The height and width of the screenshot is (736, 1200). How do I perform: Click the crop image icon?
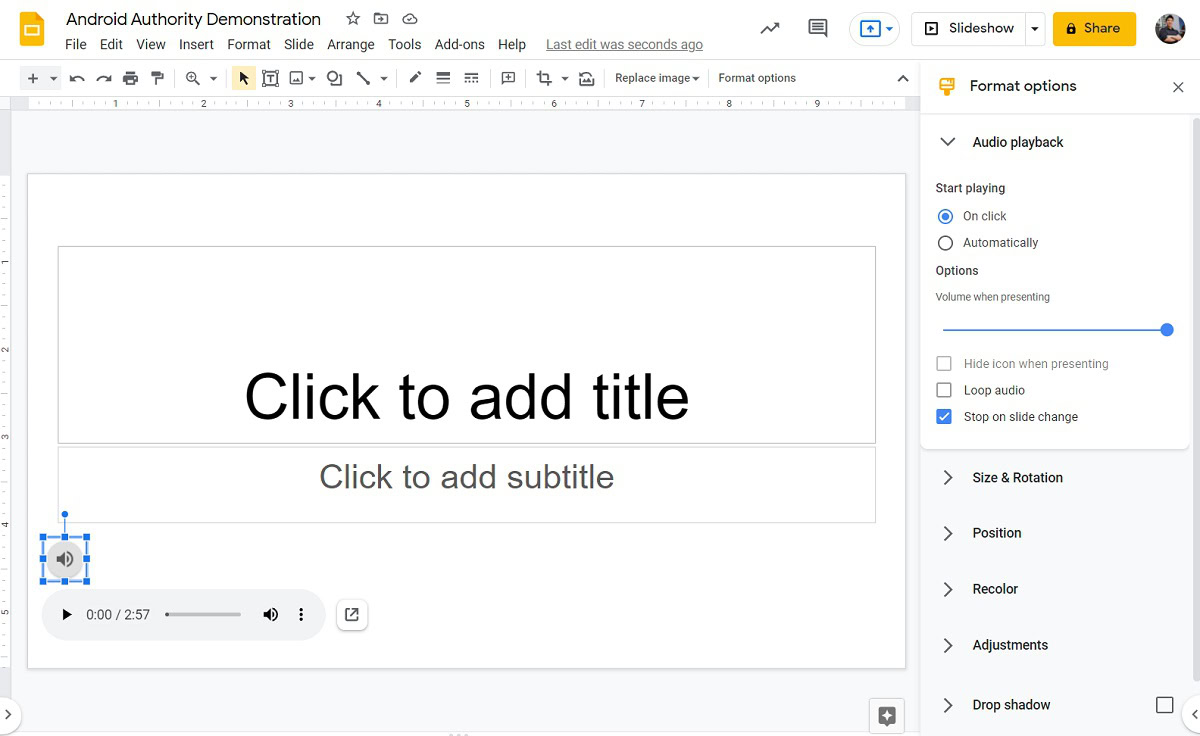click(x=544, y=78)
